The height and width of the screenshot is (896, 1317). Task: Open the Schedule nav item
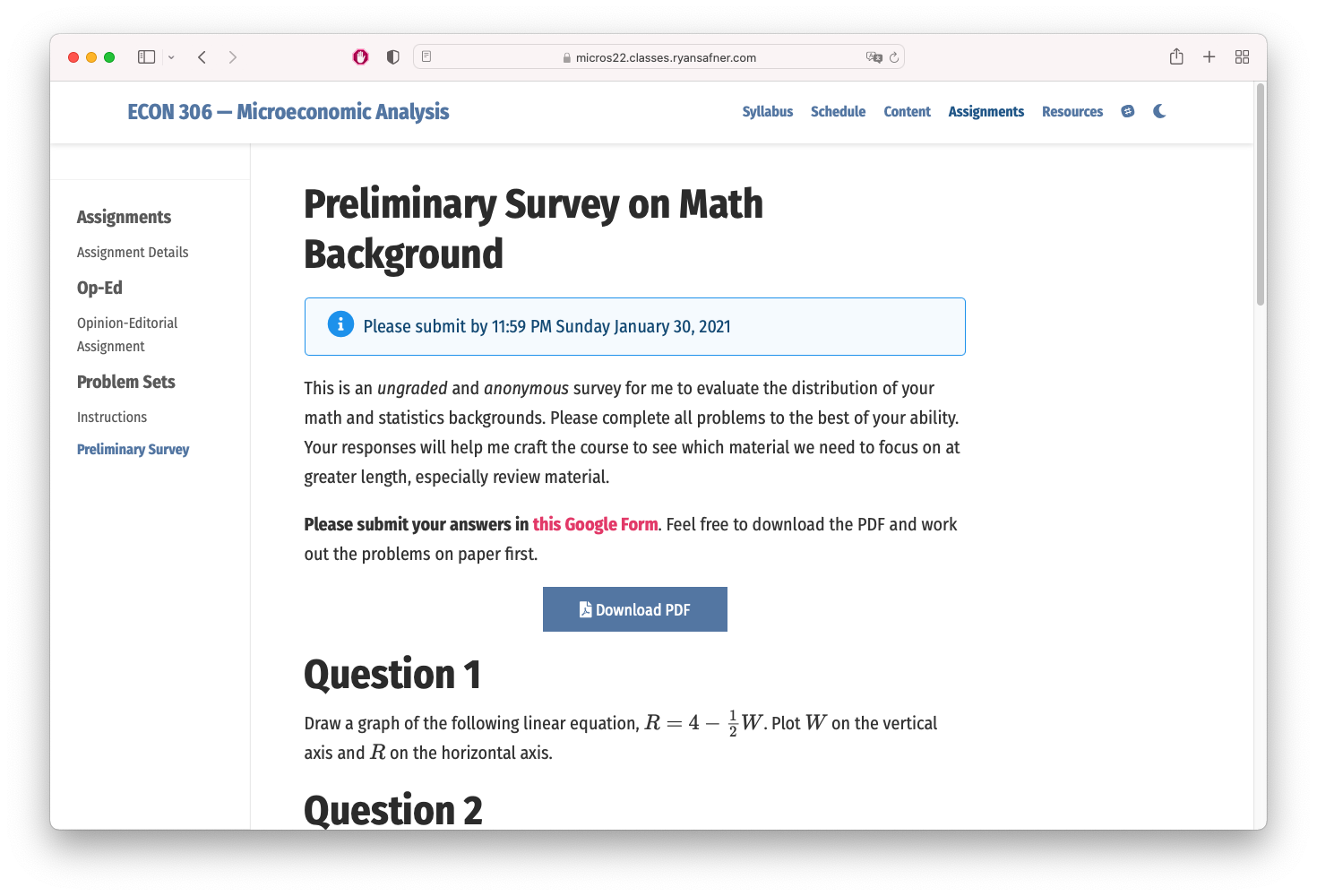click(x=838, y=111)
